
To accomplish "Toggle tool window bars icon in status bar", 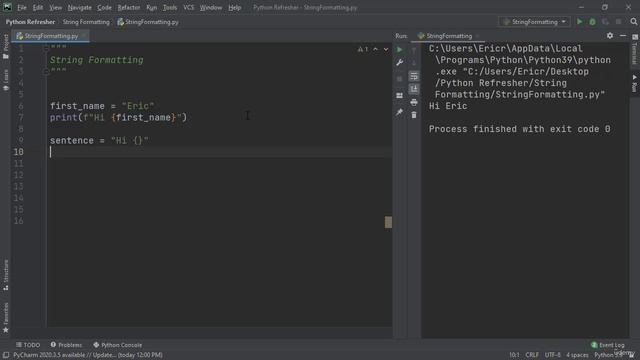I will [x=6, y=355].
